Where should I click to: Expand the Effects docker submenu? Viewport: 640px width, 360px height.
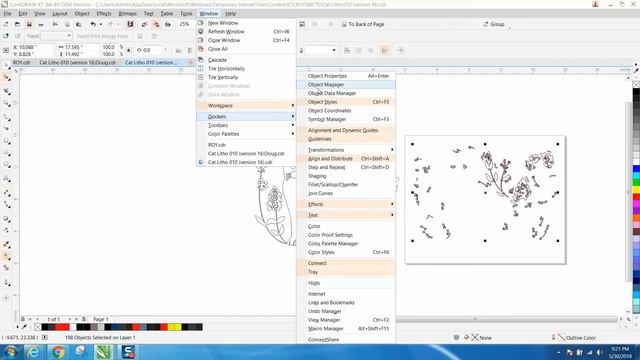click(346, 204)
